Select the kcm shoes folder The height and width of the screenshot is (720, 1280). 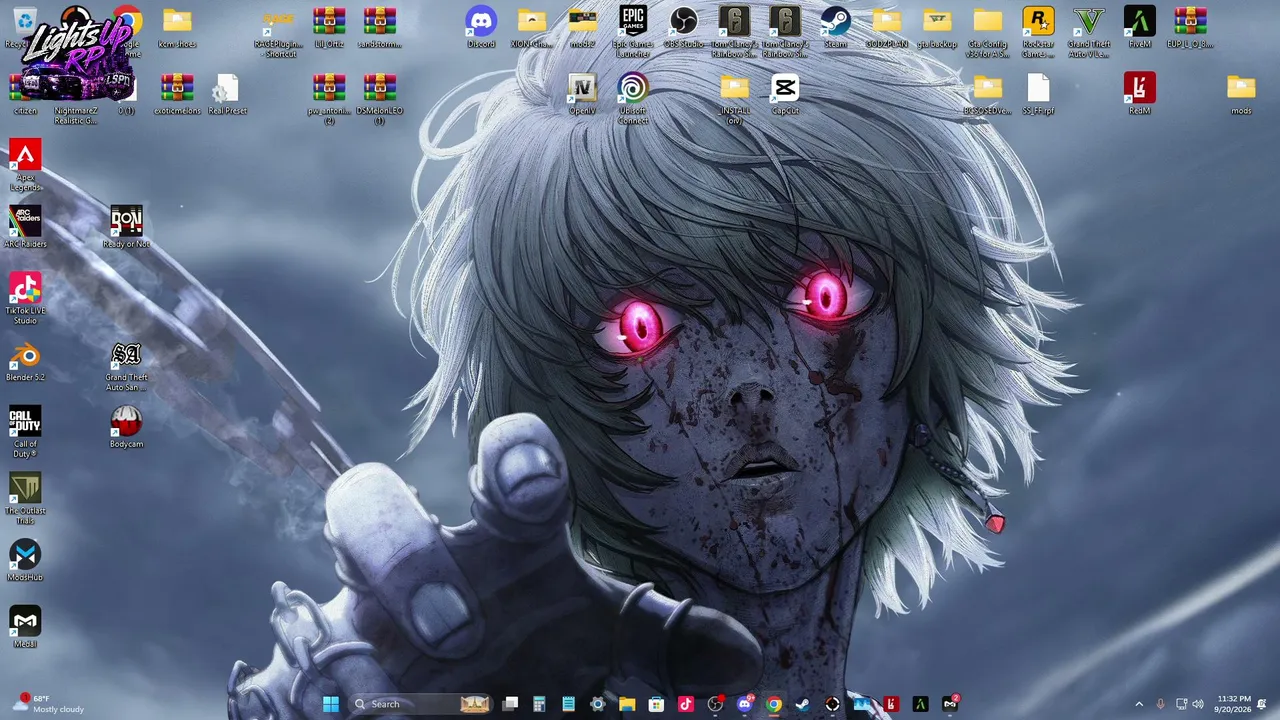click(x=177, y=27)
